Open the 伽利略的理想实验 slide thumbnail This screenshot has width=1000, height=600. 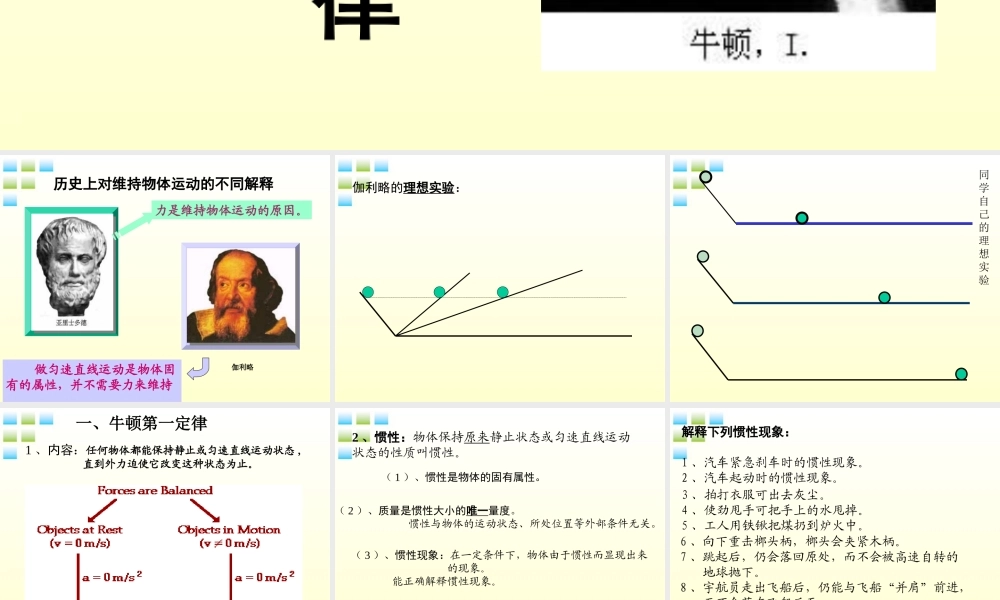tap(499, 278)
